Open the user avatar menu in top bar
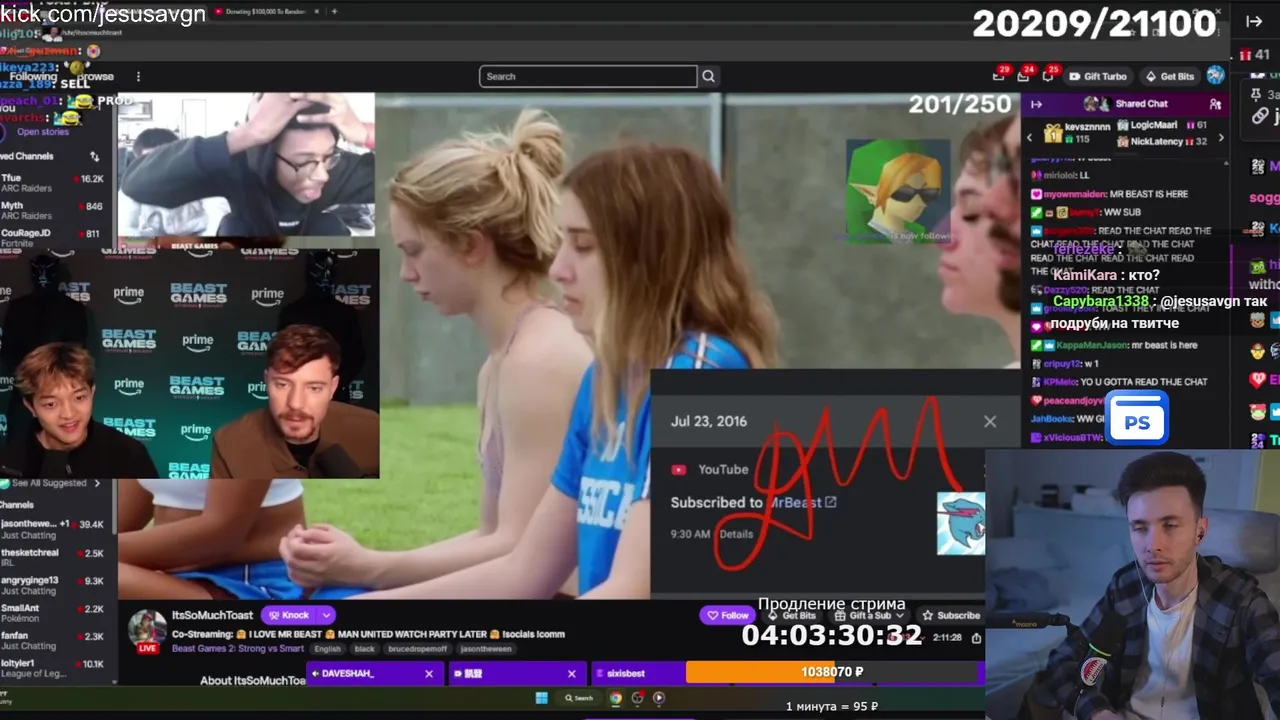This screenshot has height=720, width=1280. pyautogui.click(x=1215, y=75)
